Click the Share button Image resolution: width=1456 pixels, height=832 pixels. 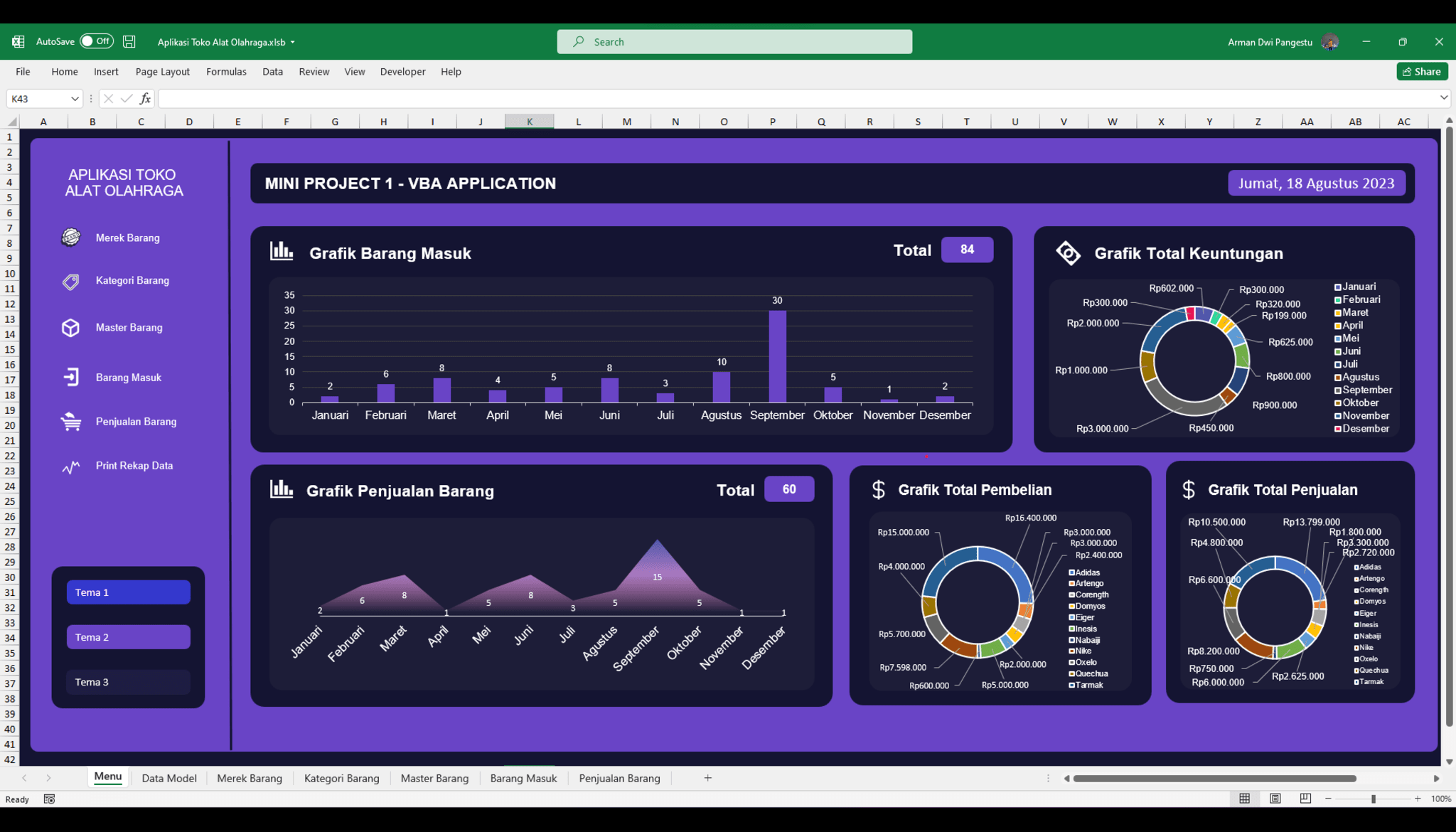pyautogui.click(x=1422, y=72)
